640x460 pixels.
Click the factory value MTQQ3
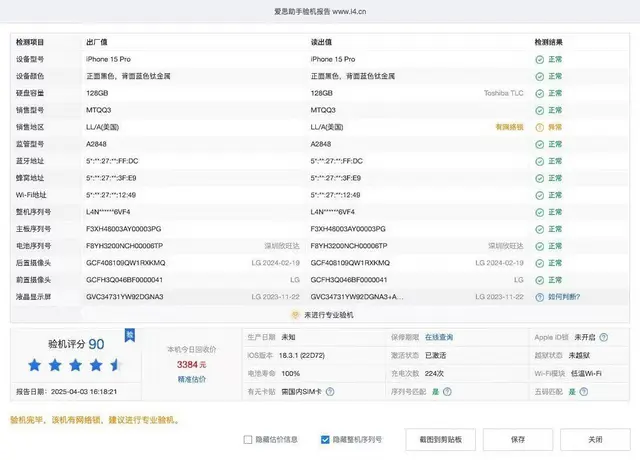coord(98,110)
